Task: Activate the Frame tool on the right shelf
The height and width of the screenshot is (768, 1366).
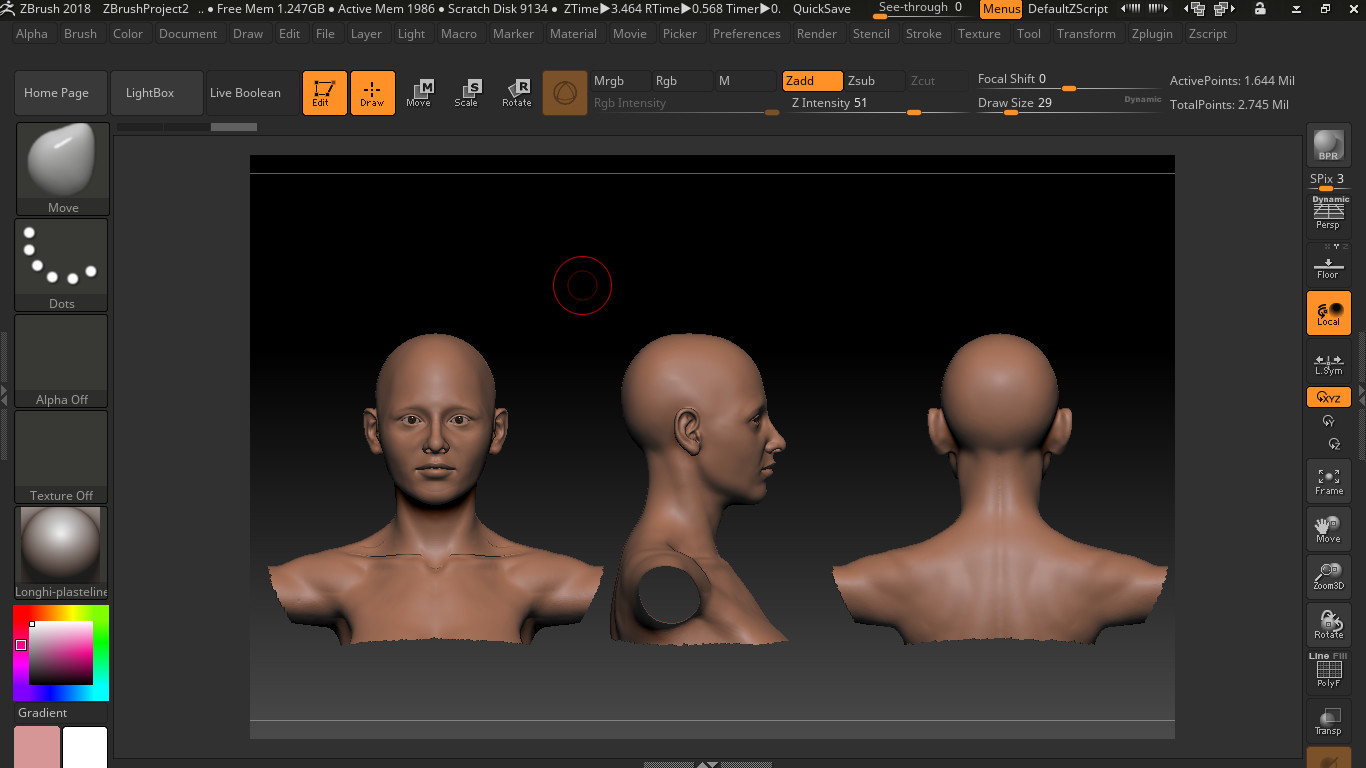Action: tap(1328, 481)
